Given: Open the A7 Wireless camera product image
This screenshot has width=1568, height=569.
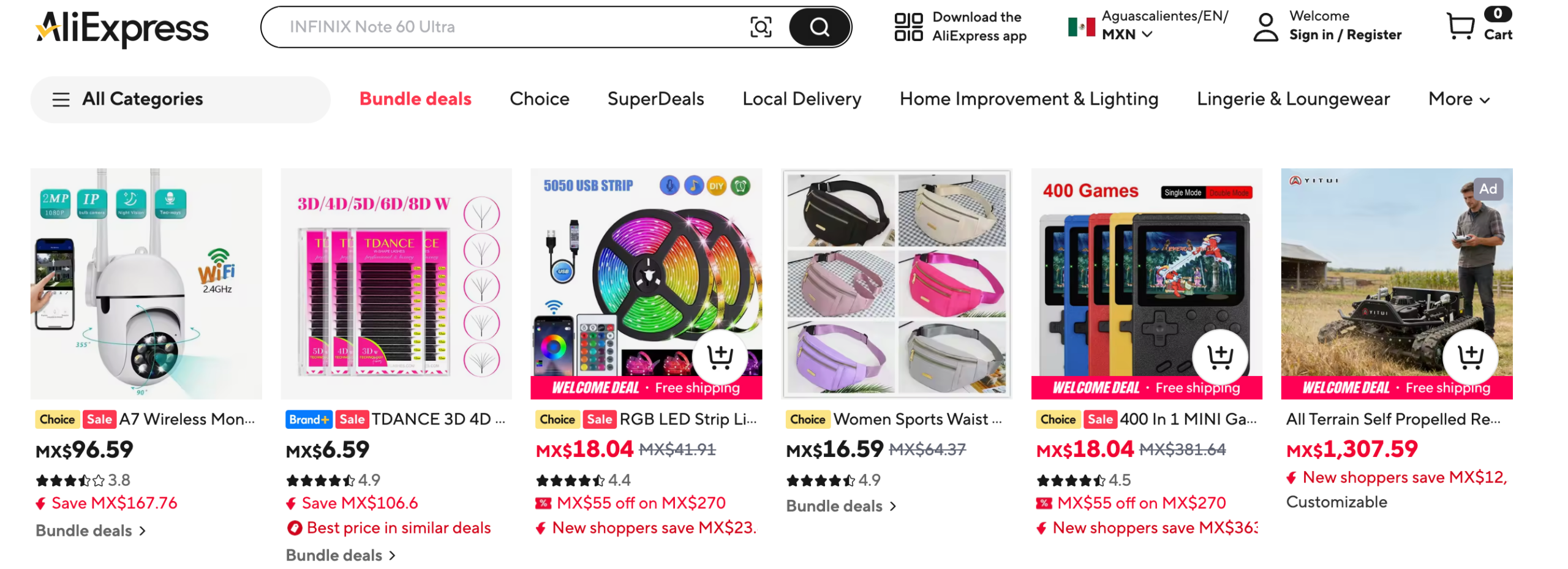Looking at the screenshot, I should [x=146, y=284].
